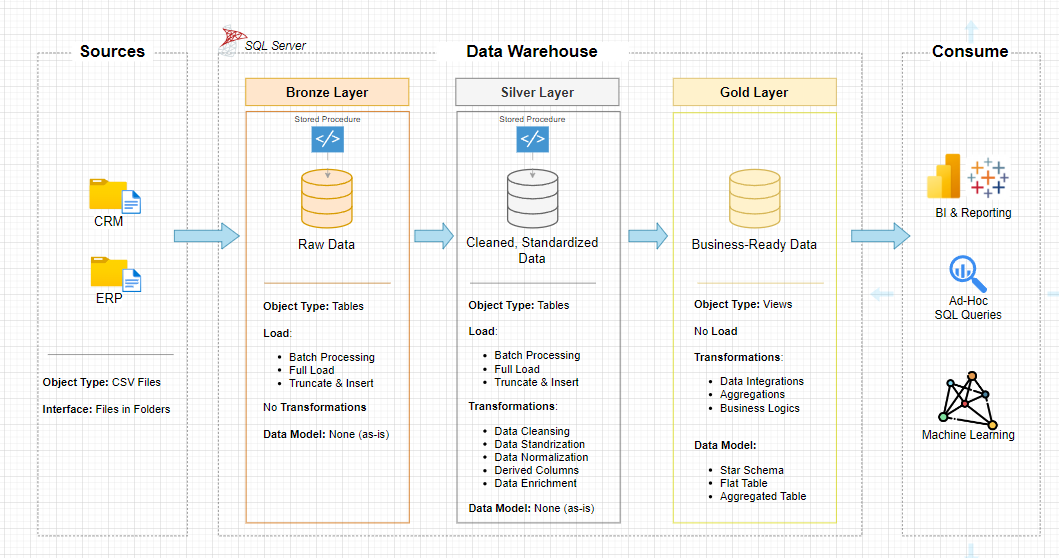Select the Bronze Layer stored procedure icon
The width and height of the screenshot is (1059, 558).
[327, 139]
